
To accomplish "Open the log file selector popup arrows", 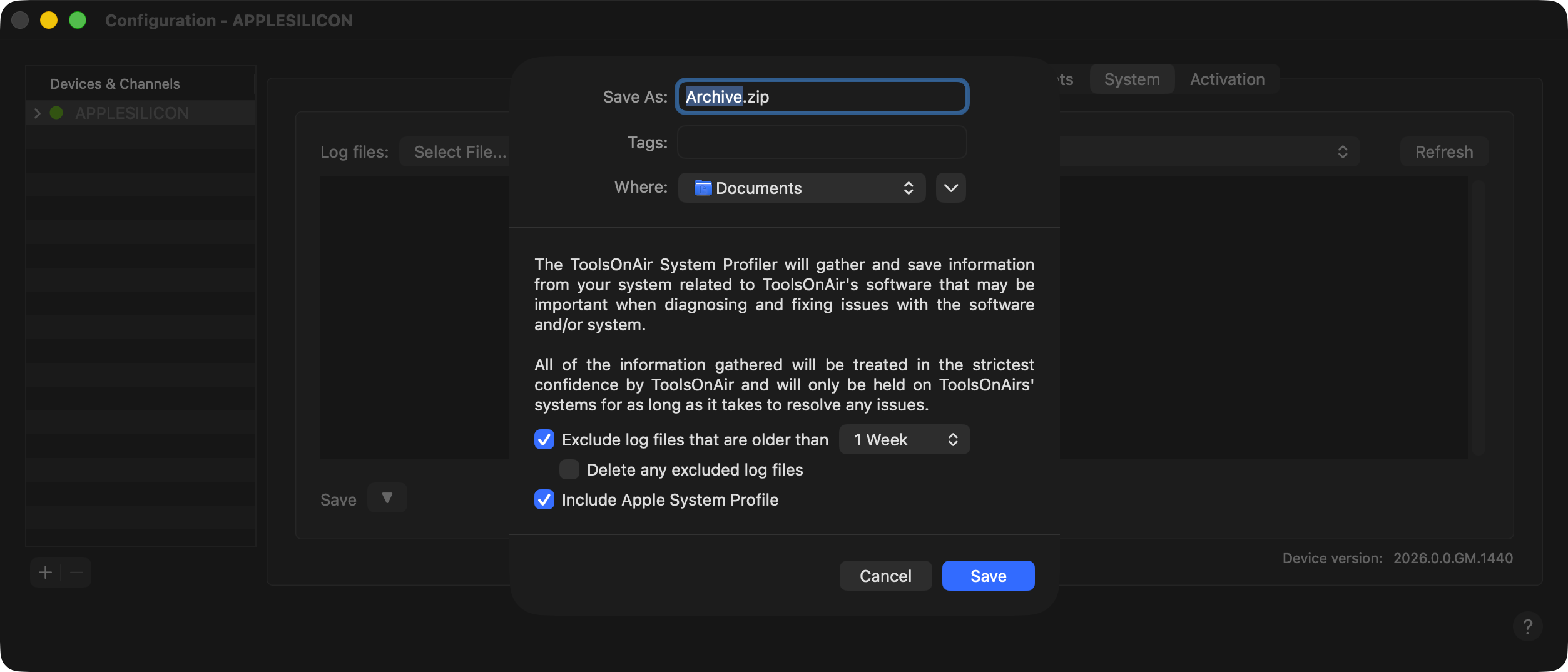I will tap(1343, 152).
